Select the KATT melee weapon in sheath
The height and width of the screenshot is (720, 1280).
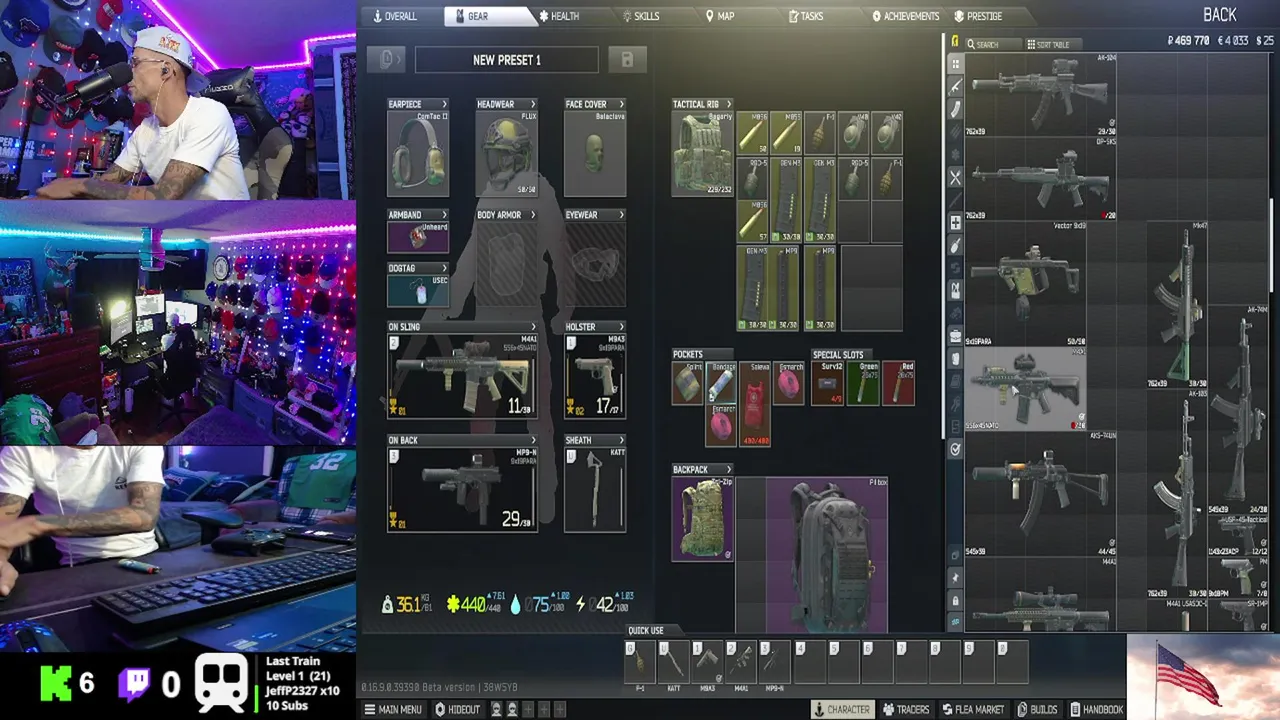[595, 489]
